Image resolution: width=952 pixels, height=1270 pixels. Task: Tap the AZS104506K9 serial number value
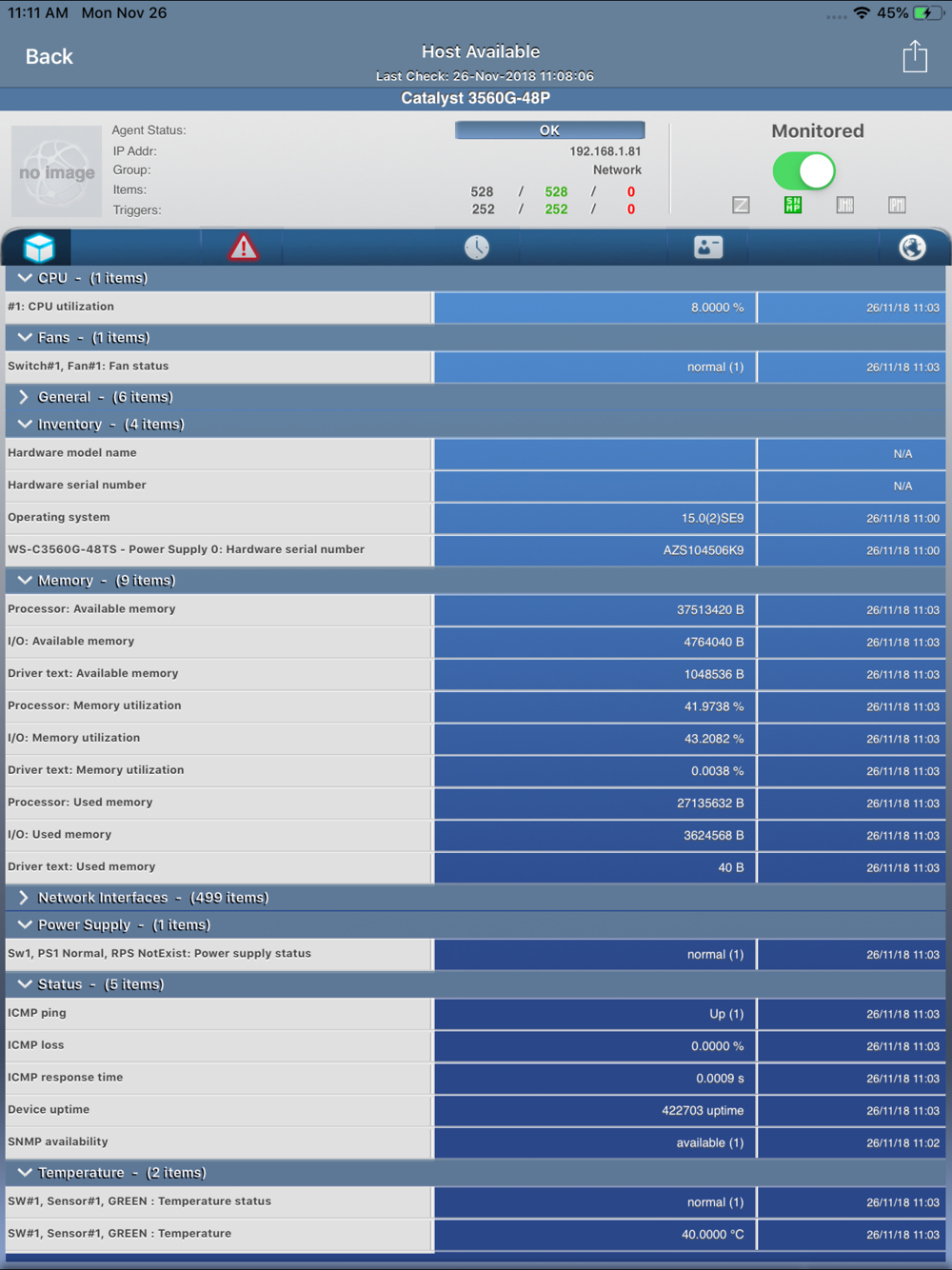(x=704, y=550)
